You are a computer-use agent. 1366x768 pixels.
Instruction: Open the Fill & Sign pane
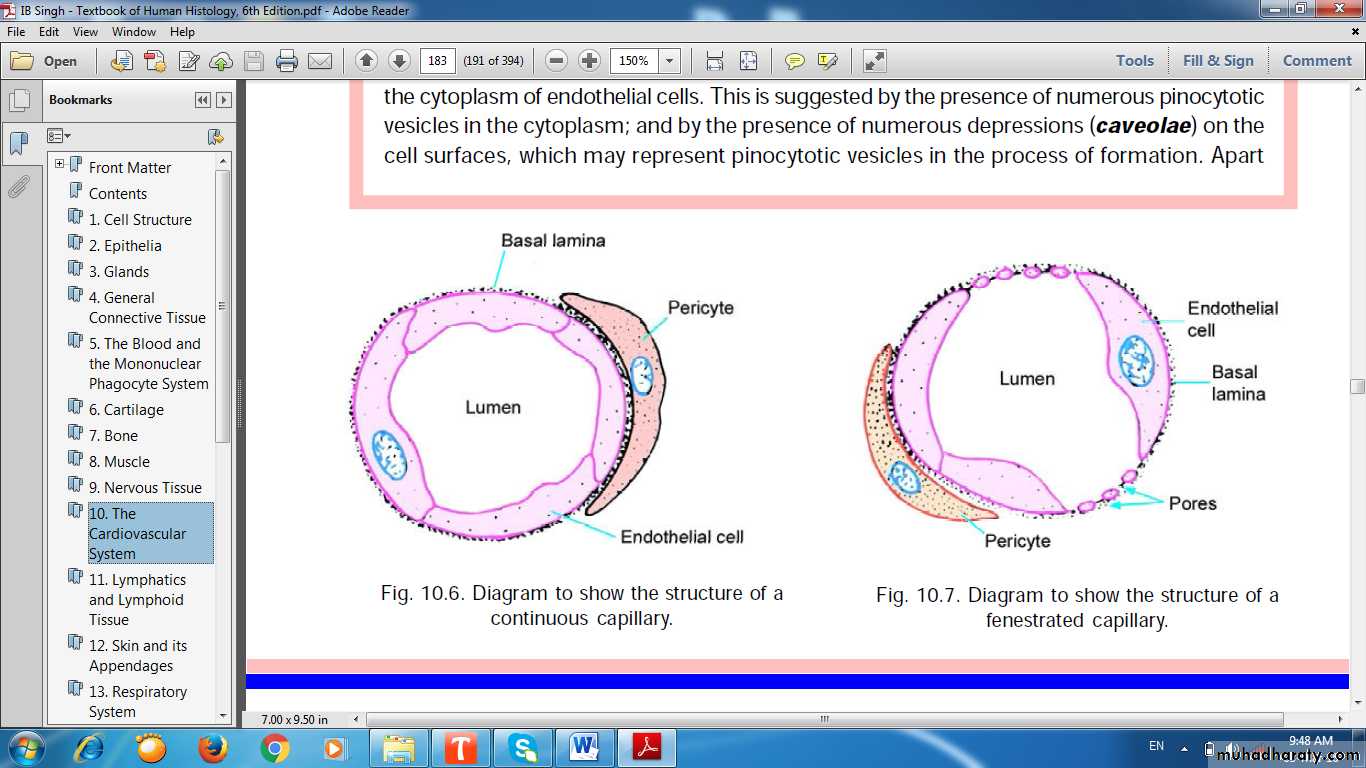1217,61
